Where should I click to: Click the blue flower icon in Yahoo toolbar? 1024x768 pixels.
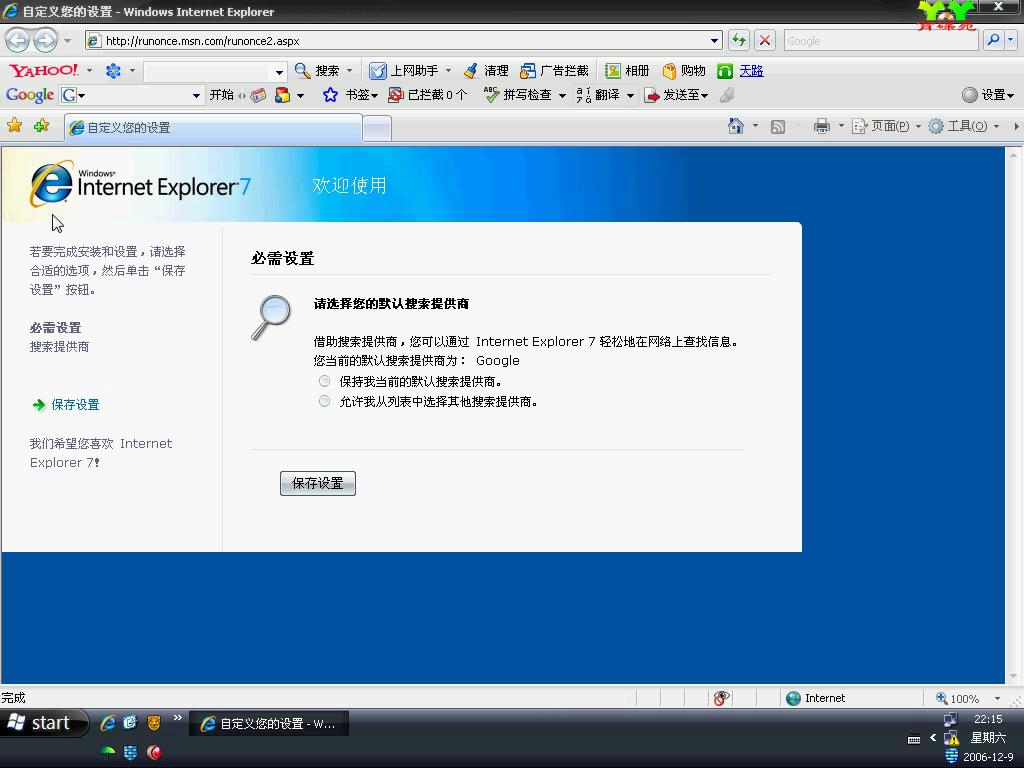pos(113,71)
